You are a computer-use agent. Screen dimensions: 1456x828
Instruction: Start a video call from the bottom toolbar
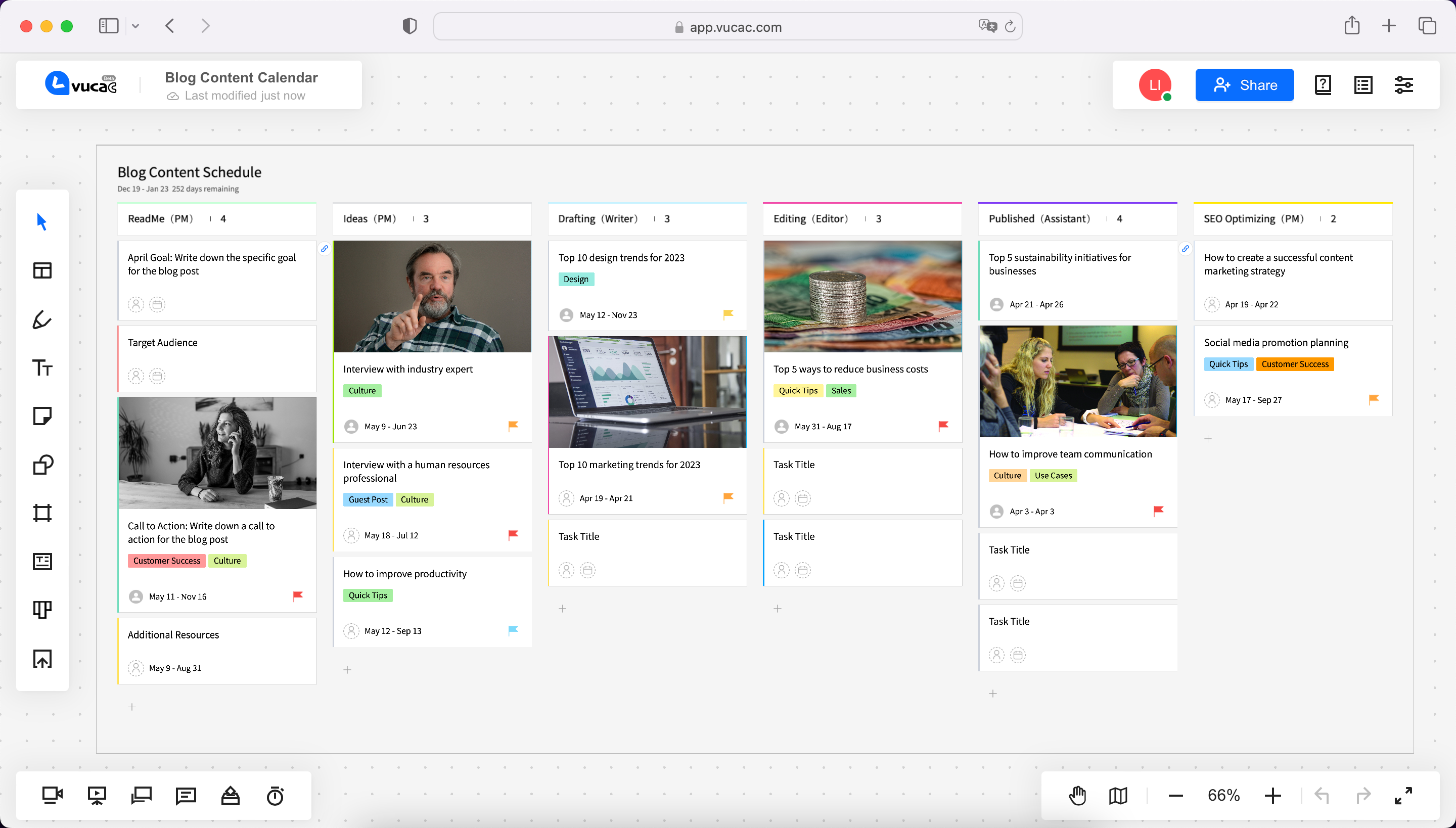coord(53,796)
